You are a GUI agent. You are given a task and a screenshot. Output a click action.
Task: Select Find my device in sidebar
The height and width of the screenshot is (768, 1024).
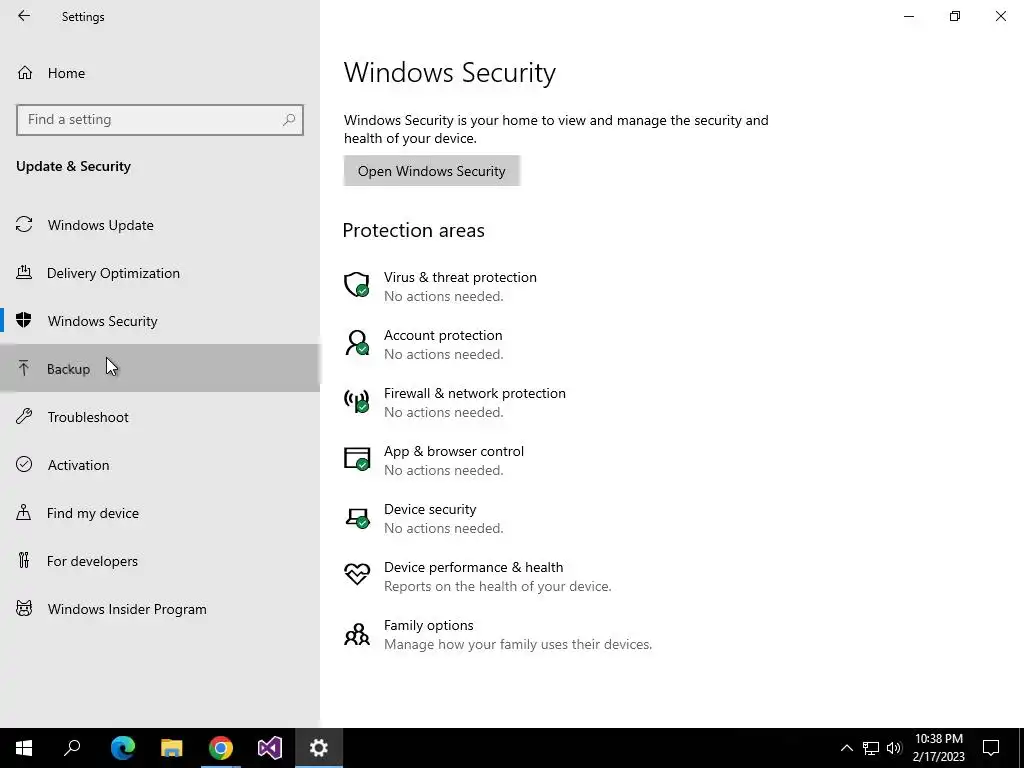tap(160, 513)
